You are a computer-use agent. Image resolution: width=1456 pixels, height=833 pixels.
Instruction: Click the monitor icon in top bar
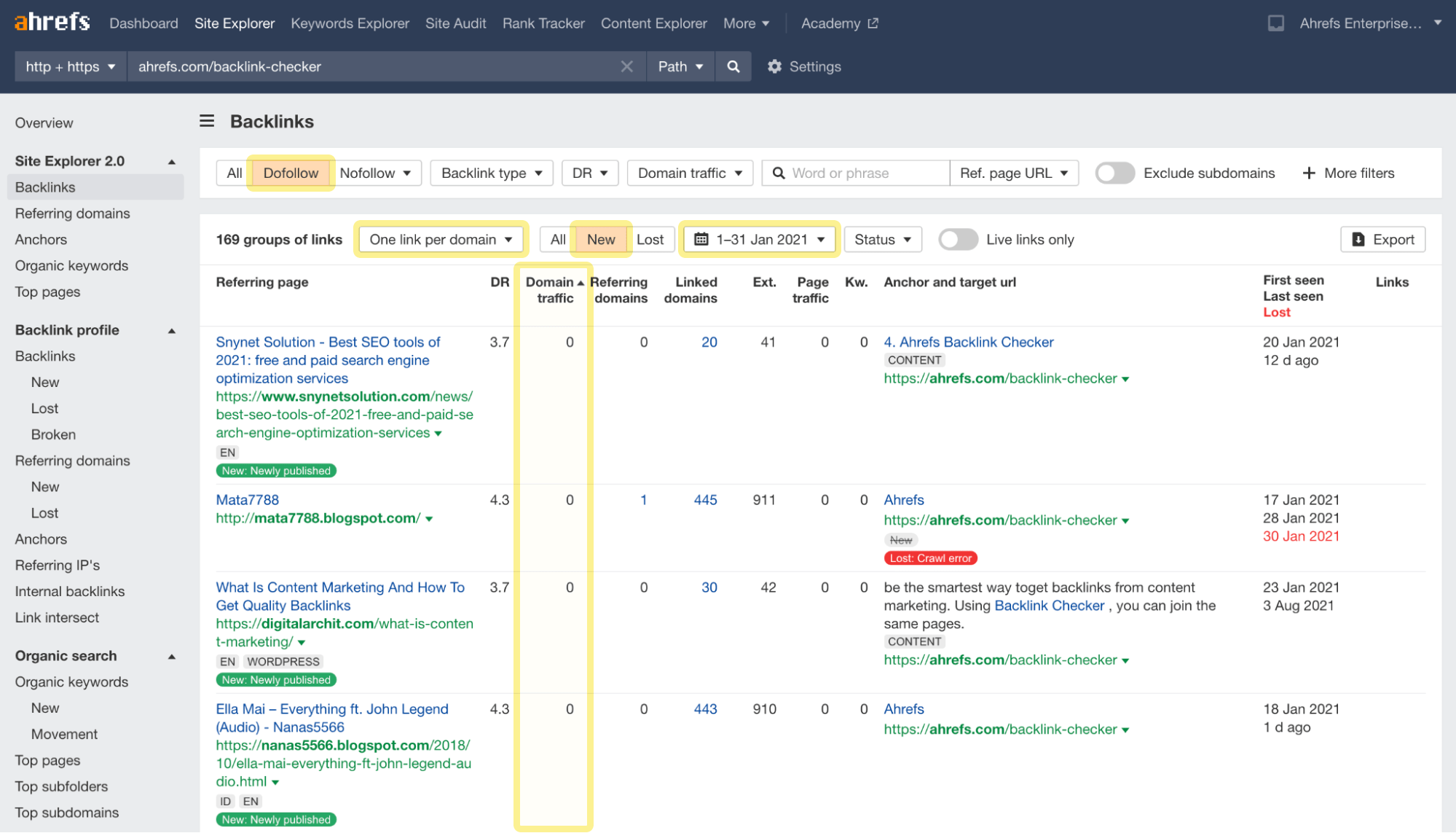(1275, 23)
